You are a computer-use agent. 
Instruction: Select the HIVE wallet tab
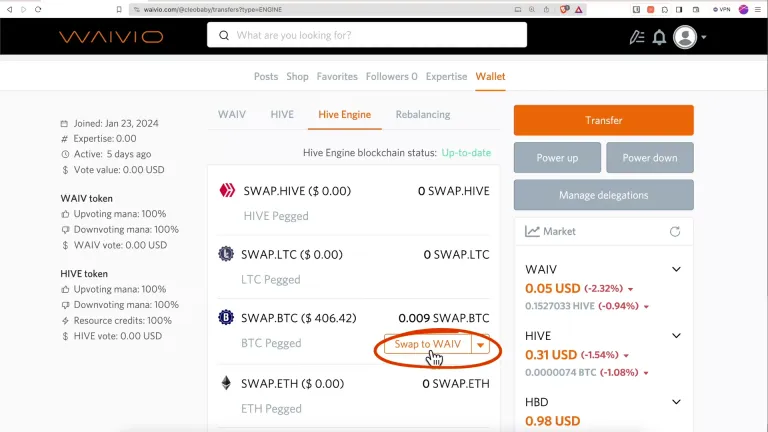[x=282, y=115]
